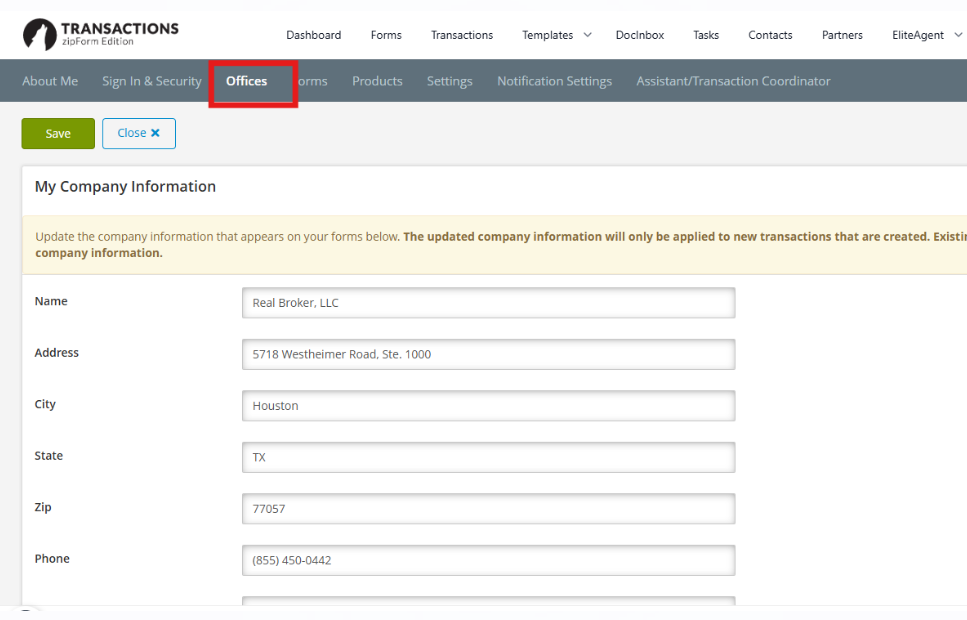Image resolution: width=967 pixels, height=620 pixels.
Task: Switch to the About Me tab
Action: pos(50,81)
